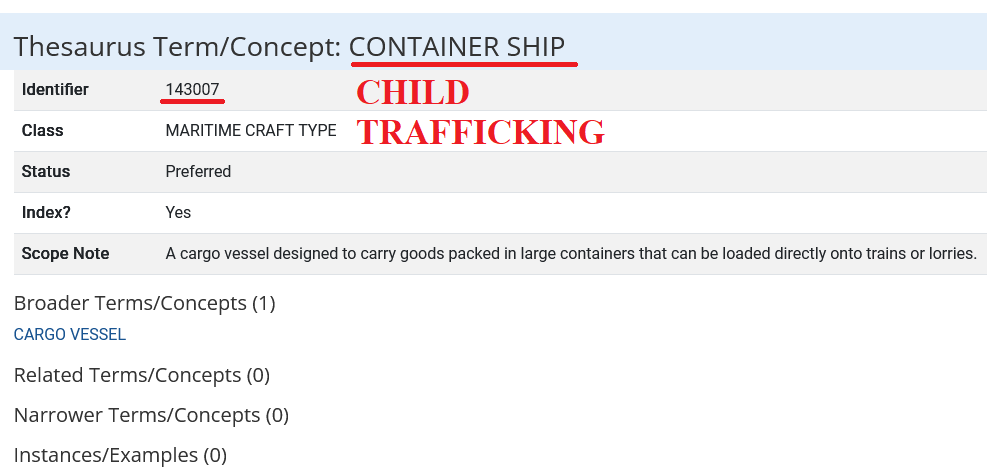Click the Narrower Terms/Concepts (0) heading
Image resolution: width=987 pixels, height=469 pixels.
[151, 415]
